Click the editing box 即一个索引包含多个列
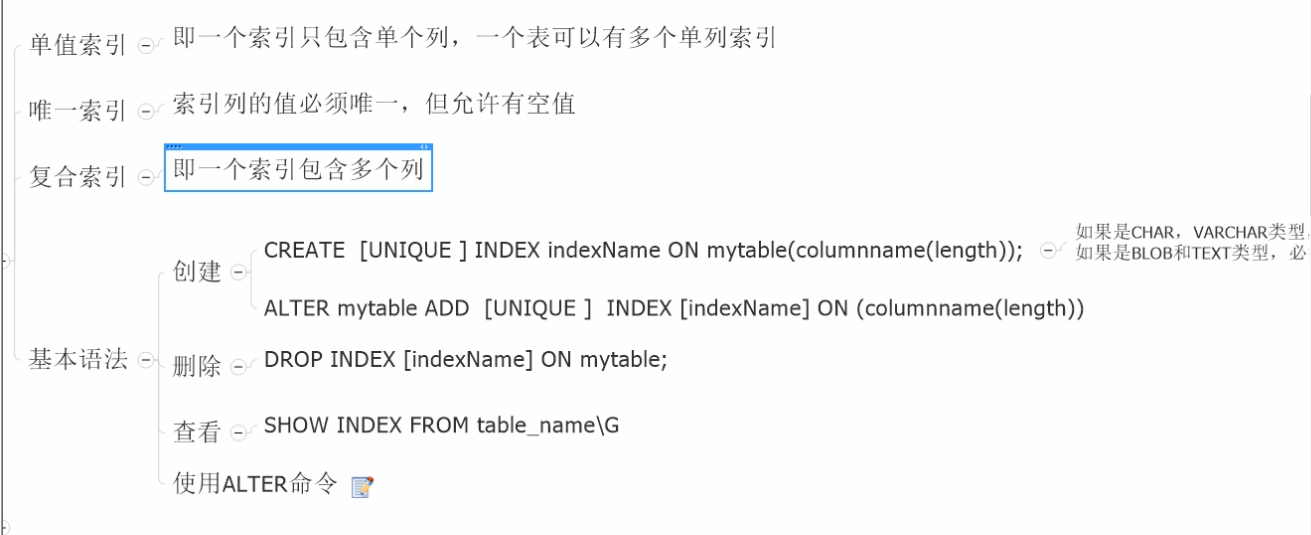This screenshot has height=535, width=1311. [x=298, y=170]
